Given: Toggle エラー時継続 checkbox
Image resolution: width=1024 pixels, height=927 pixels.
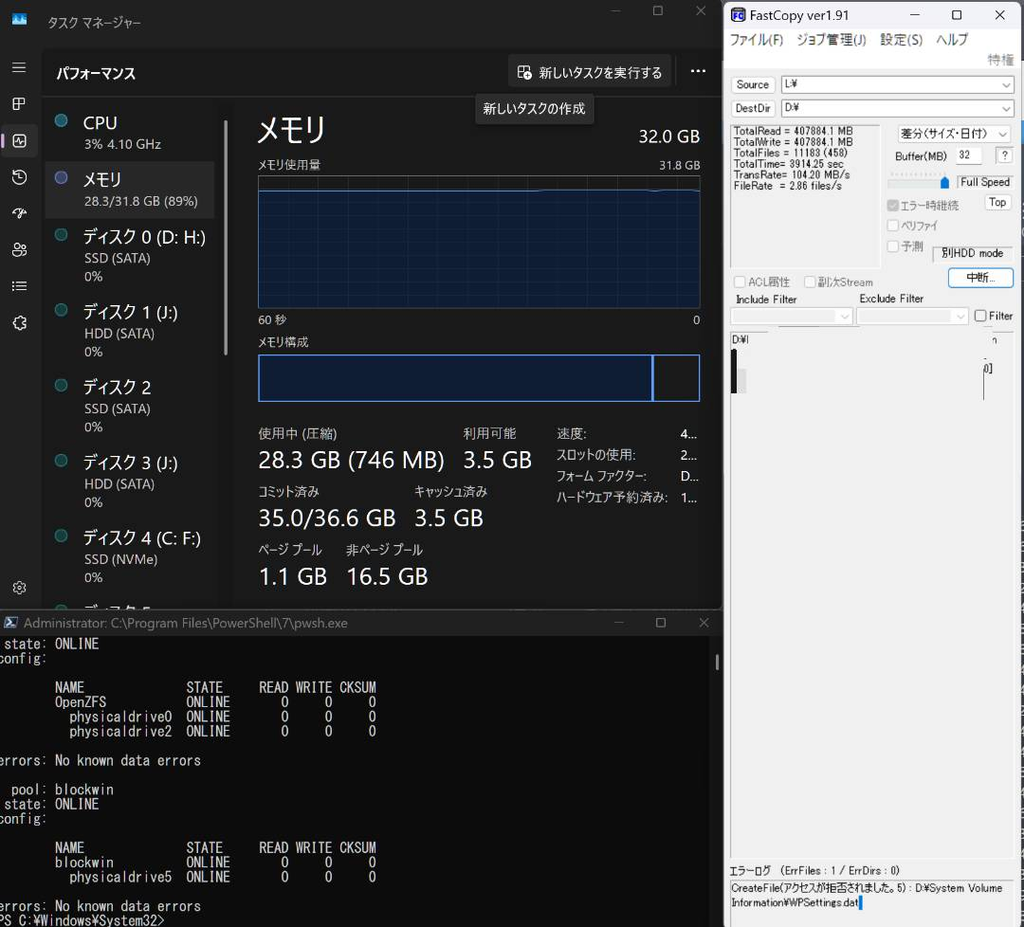Looking at the screenshot, I should click(x=893, y=205).
